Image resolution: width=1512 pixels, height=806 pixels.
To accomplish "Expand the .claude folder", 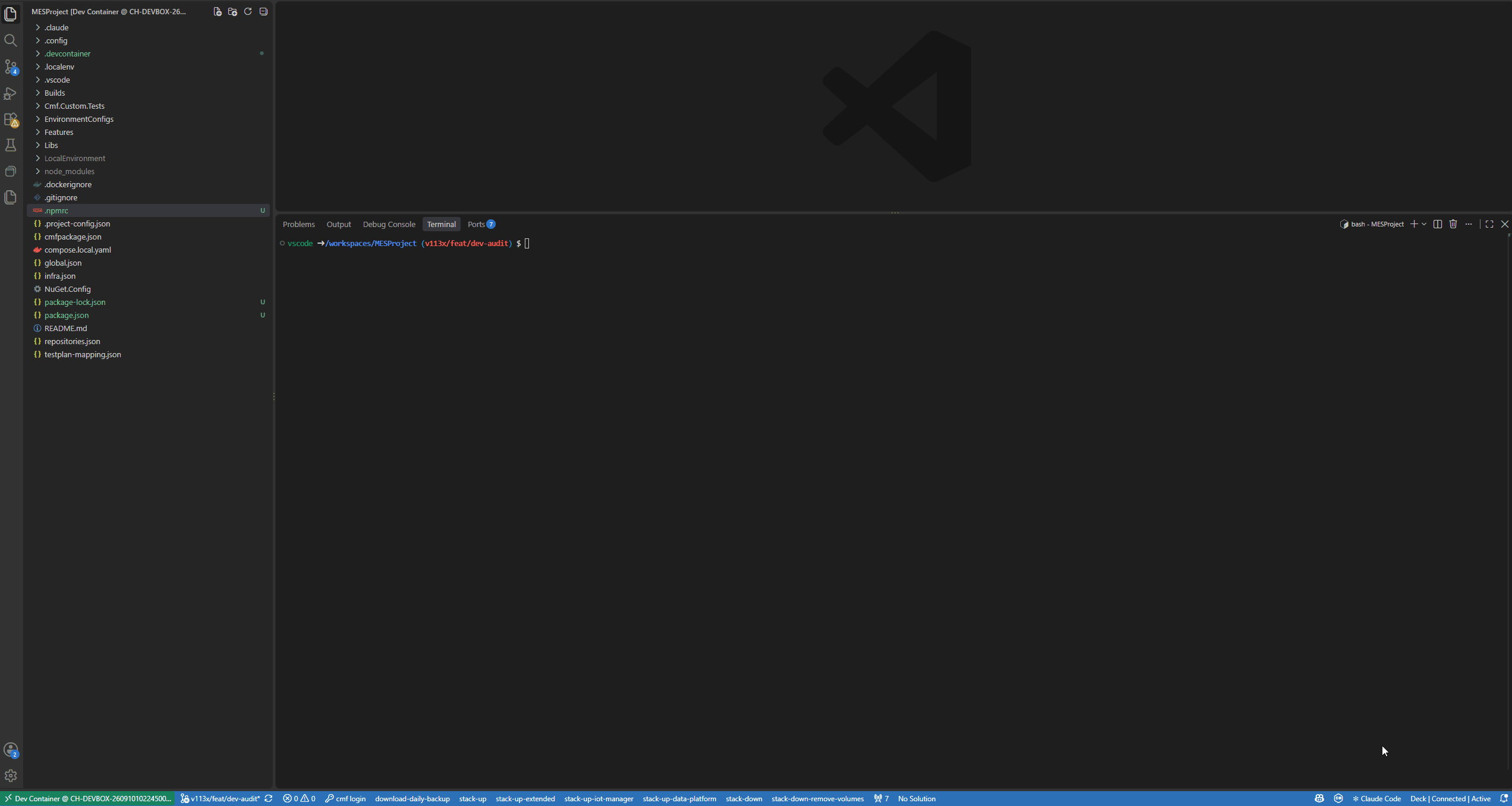I will pyautogui.click(x=149, y=27).
